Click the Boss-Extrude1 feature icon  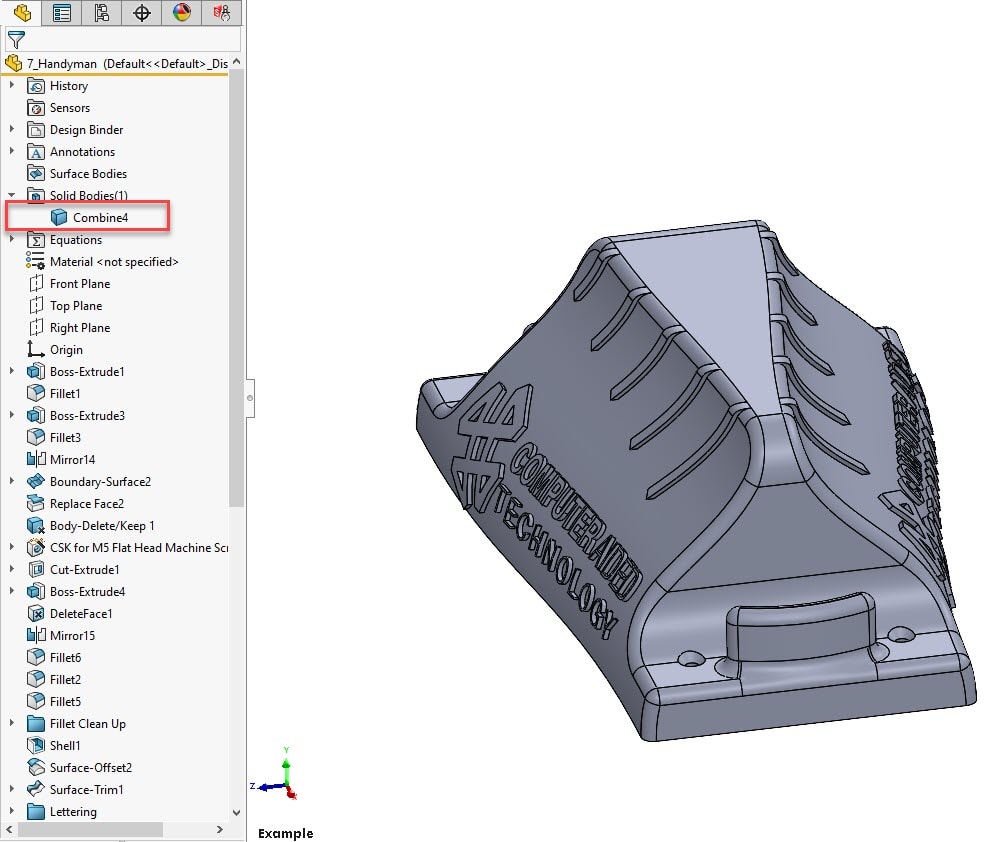(x=36, y=372)
